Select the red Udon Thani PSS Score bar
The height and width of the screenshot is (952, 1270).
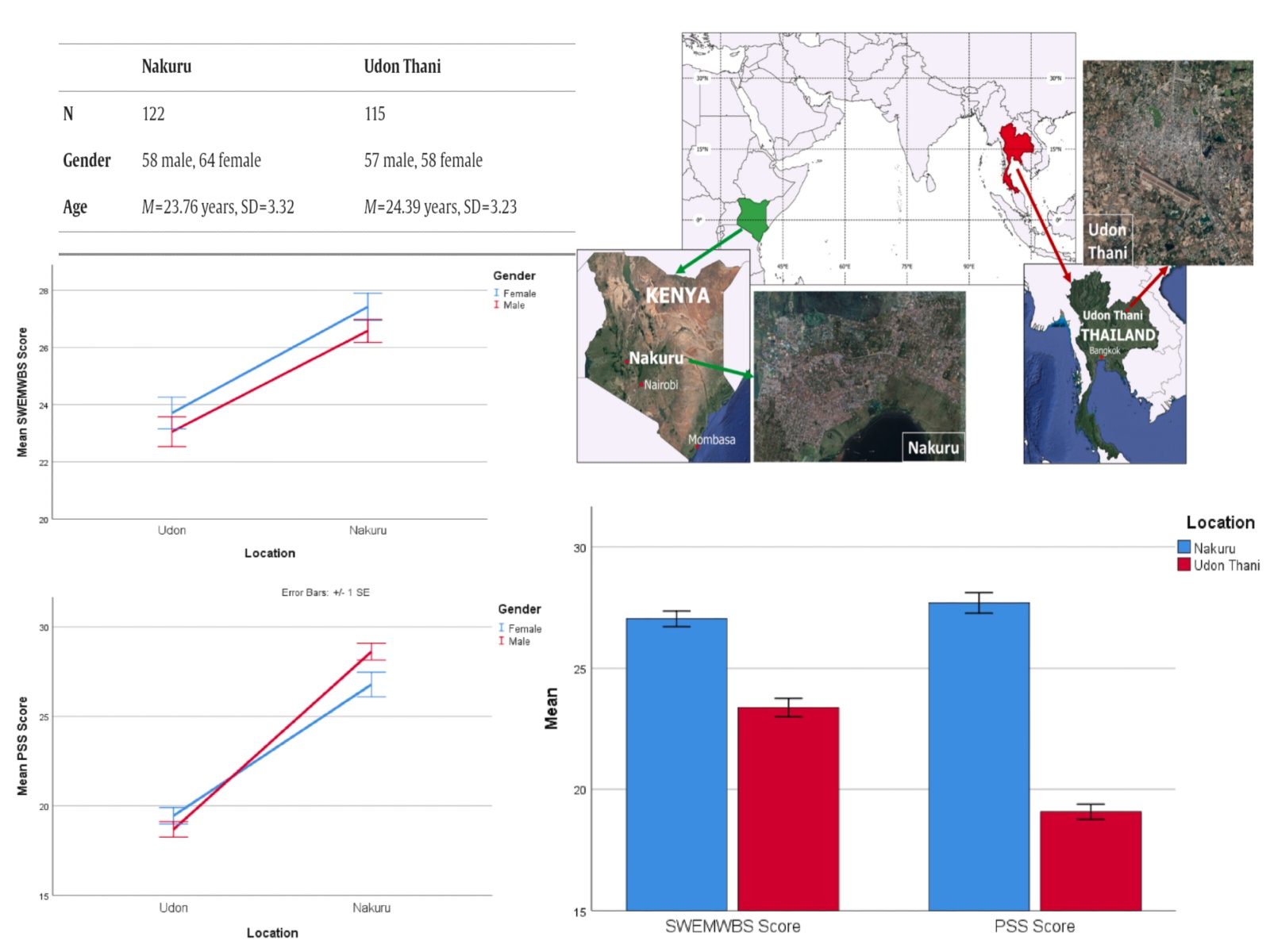(x=1090, y=861)
